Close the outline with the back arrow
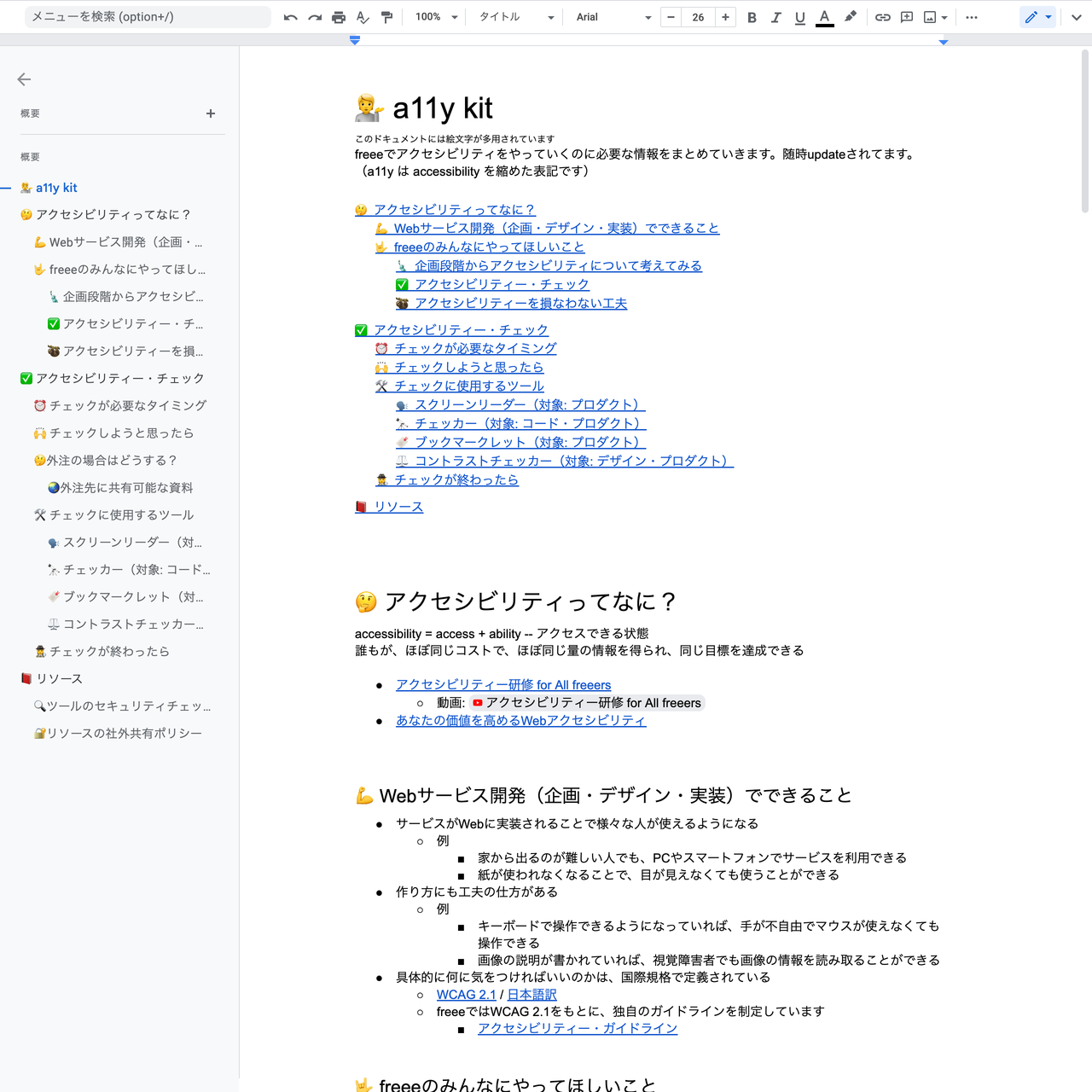 pos(24,79)
